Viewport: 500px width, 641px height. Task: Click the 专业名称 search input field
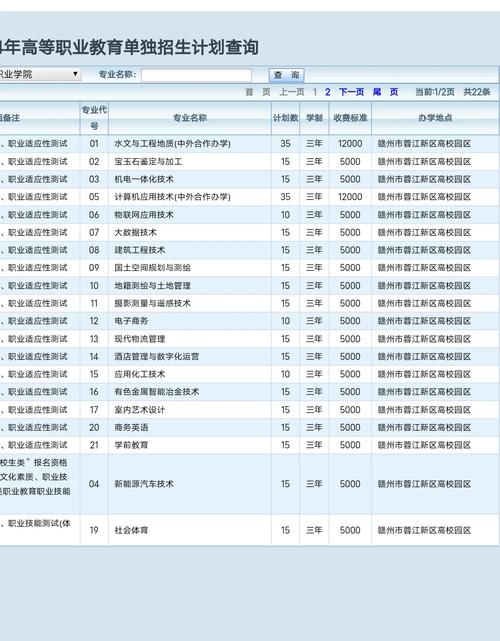[x=197, y=75]
